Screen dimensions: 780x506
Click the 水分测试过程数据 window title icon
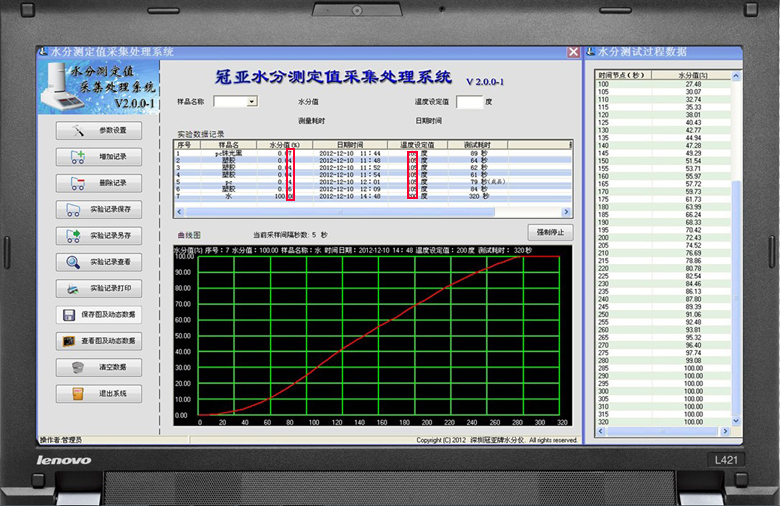pyautogui.click(x=591, y=51)
